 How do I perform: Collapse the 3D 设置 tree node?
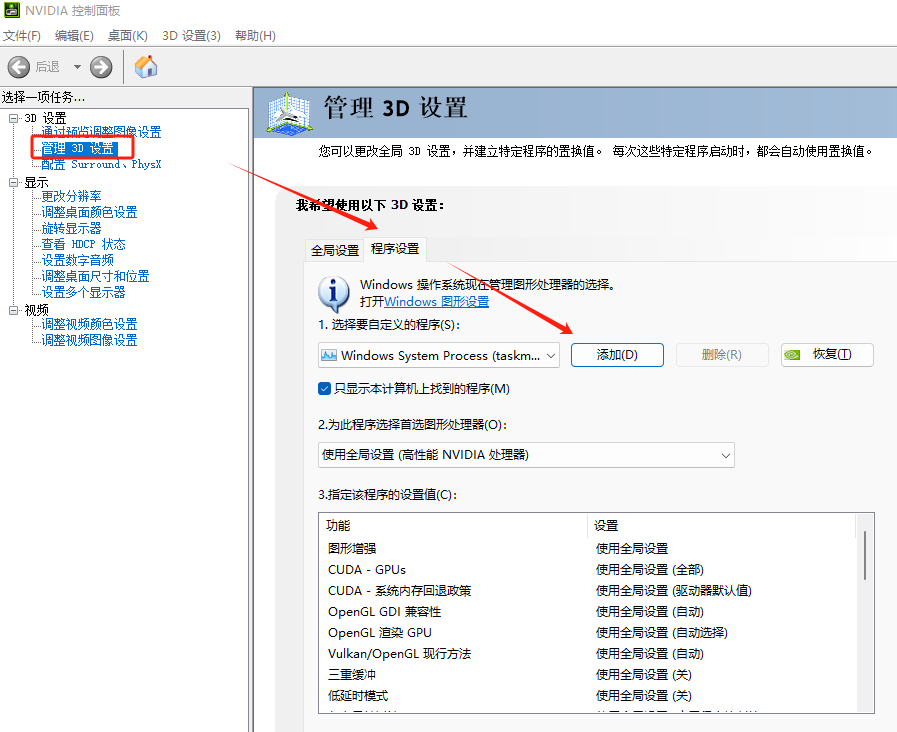pos(13,118)
